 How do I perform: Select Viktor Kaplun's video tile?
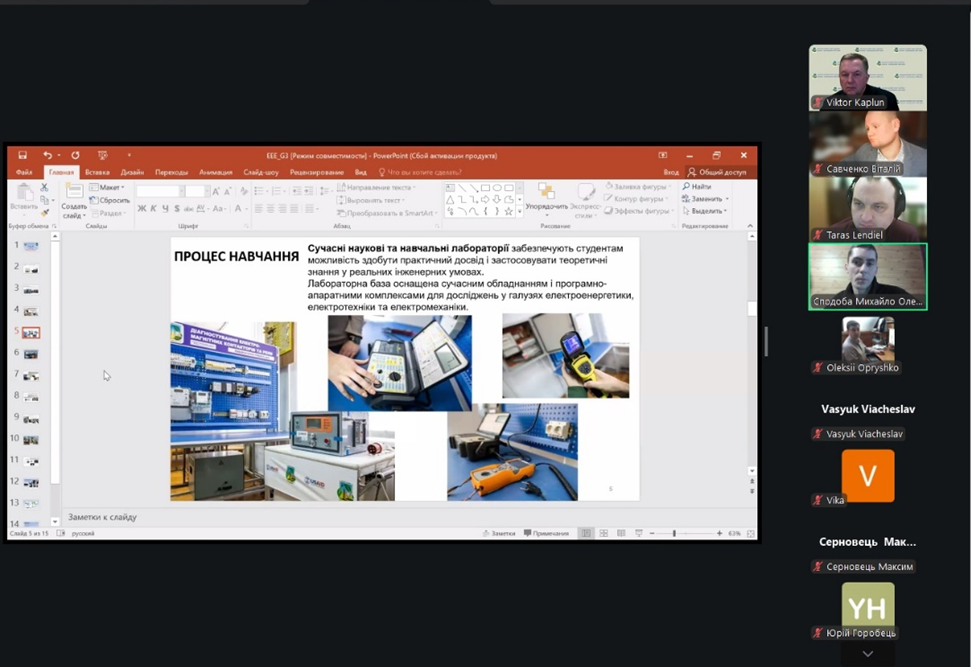pos(867,77)
